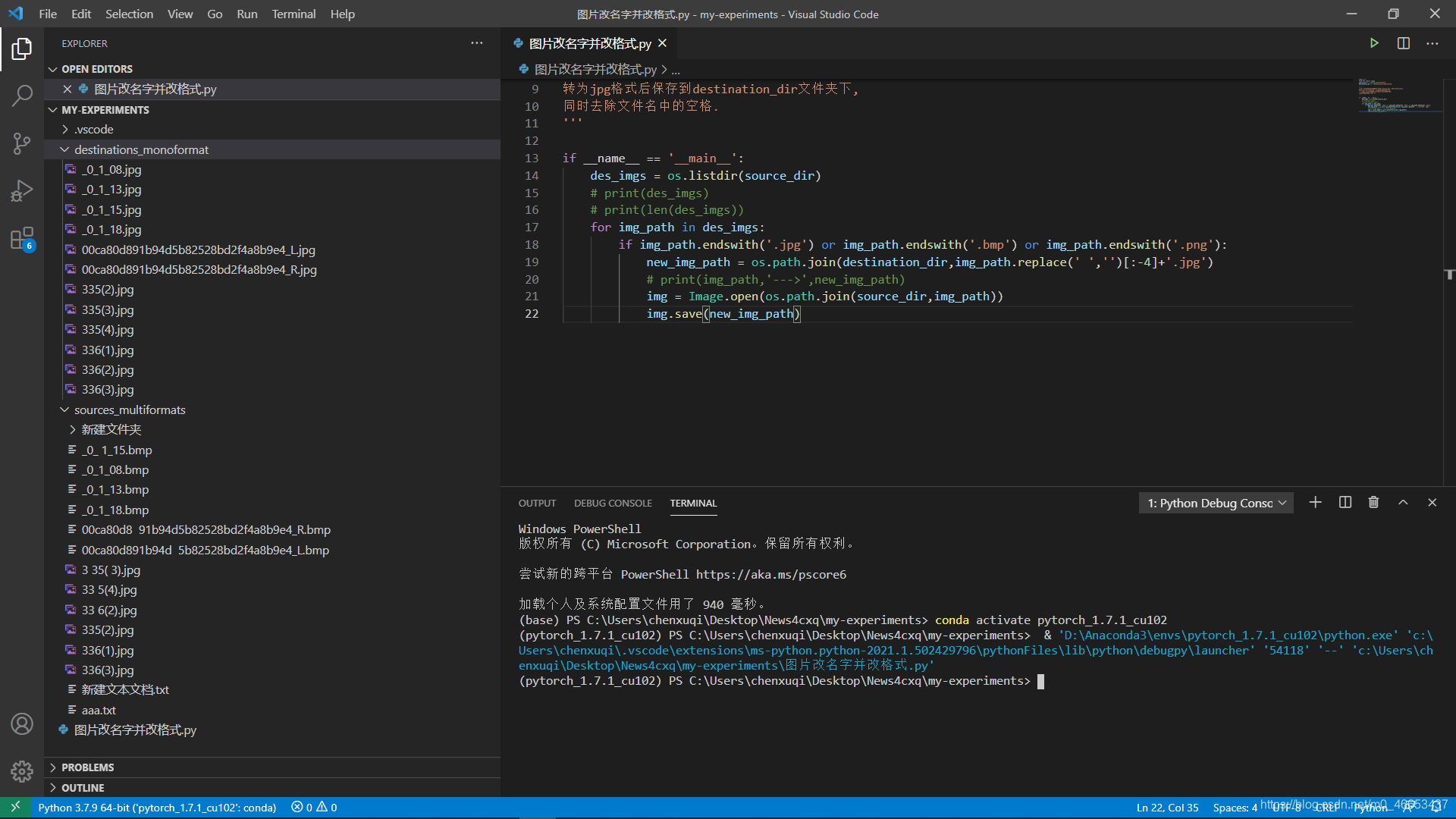Maximize the terminal panel size

1403,503
